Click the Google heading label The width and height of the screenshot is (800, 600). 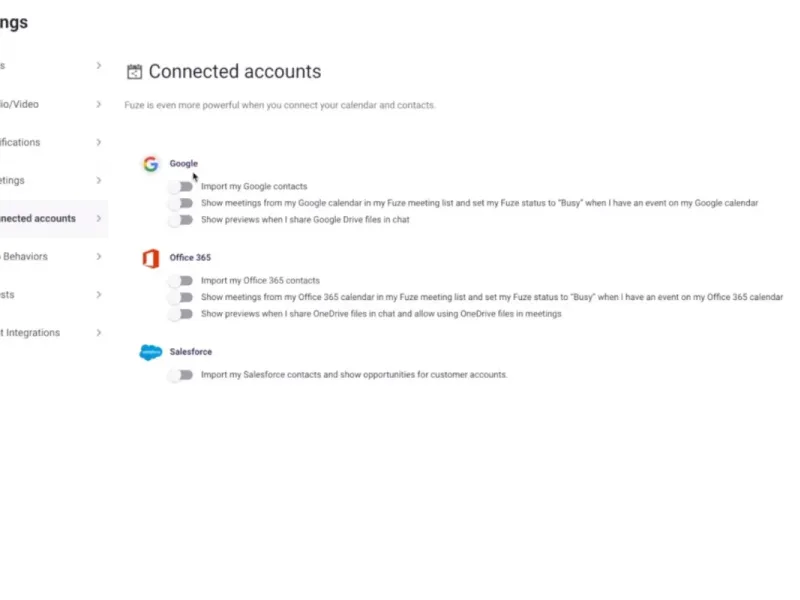184,164
